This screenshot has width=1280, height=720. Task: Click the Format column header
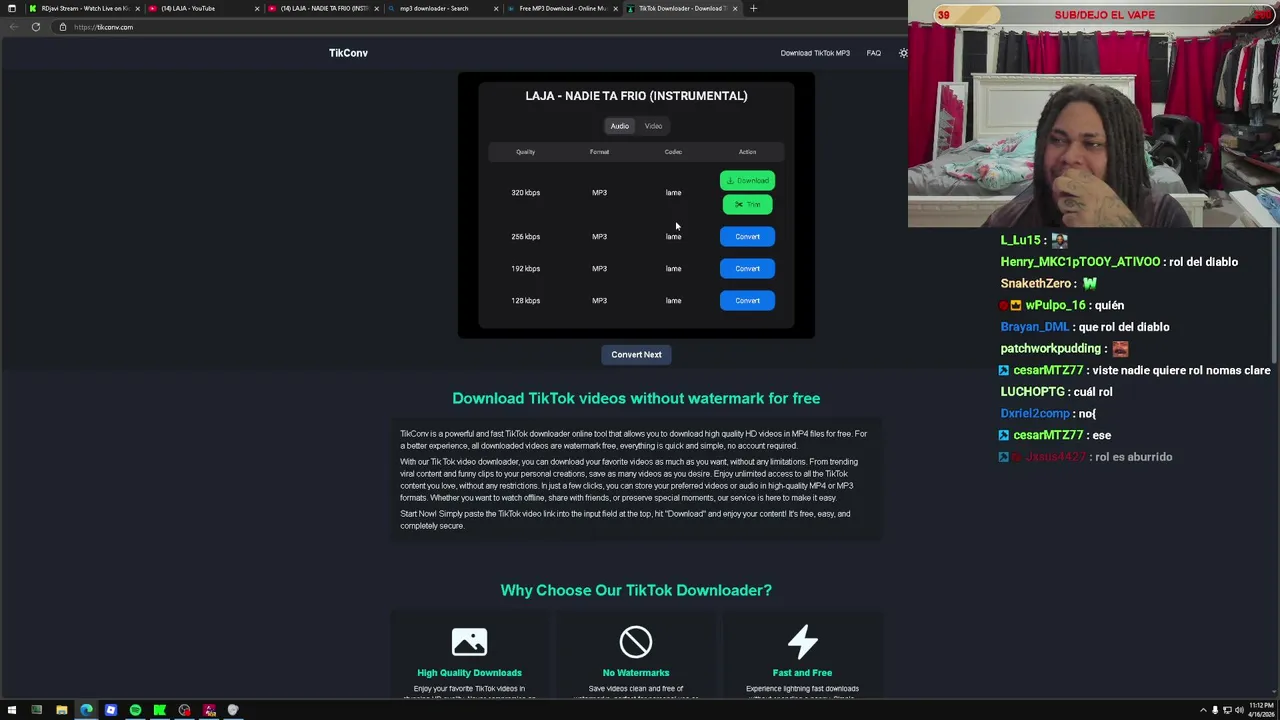tap(599, 152)
